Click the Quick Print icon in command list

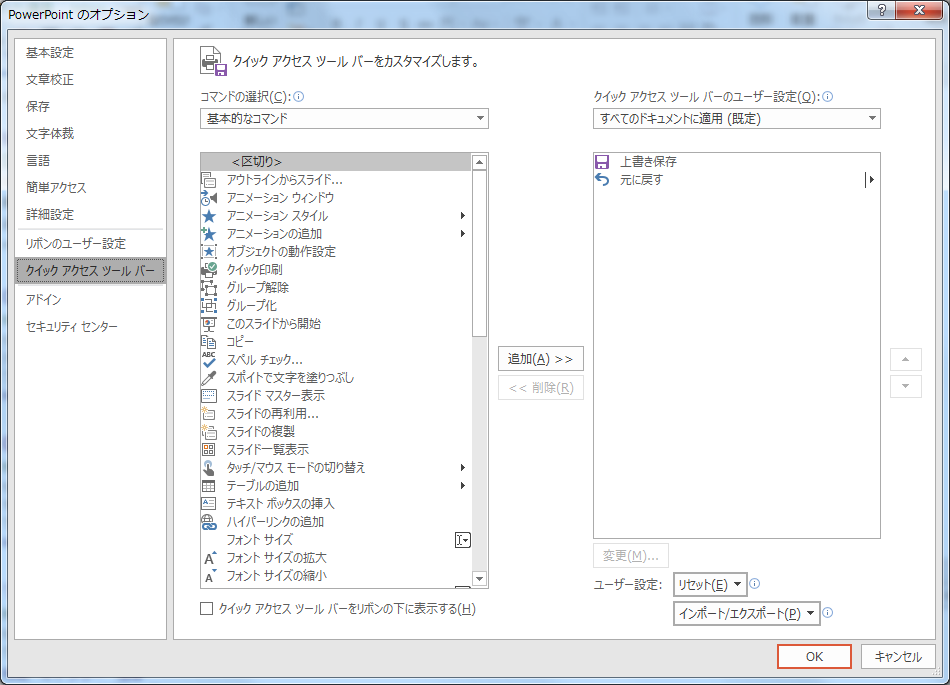point(209,270)
